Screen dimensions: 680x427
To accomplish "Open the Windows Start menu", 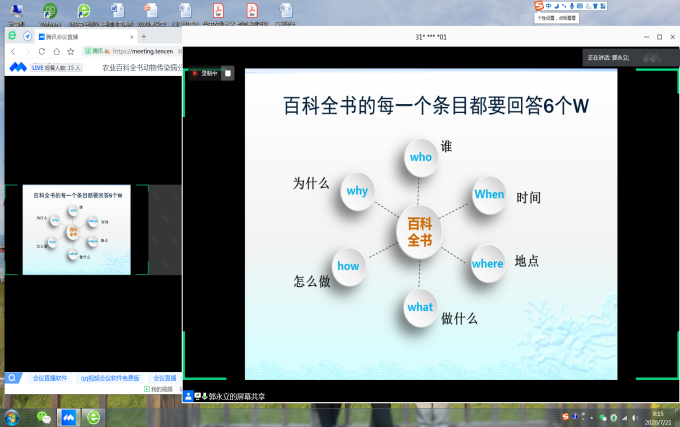I will (13, 416).
